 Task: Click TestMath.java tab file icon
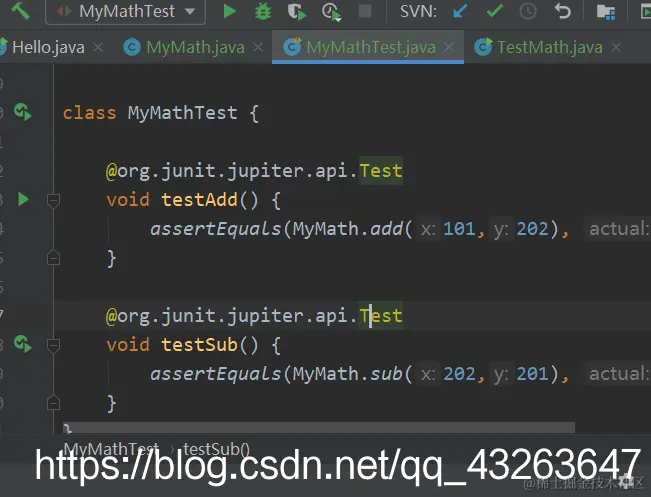coord(483,47)
